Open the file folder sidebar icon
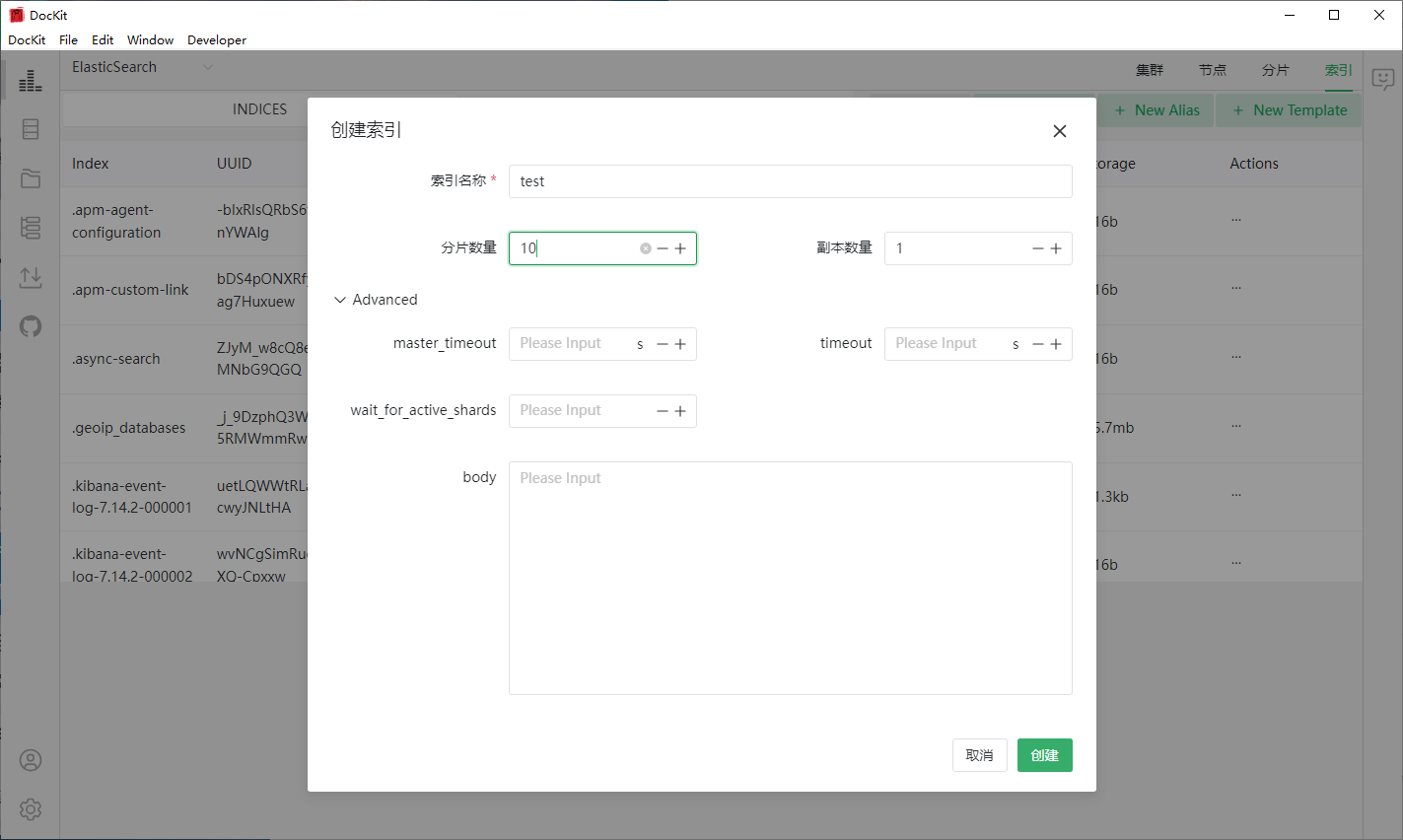 (31, 178)
